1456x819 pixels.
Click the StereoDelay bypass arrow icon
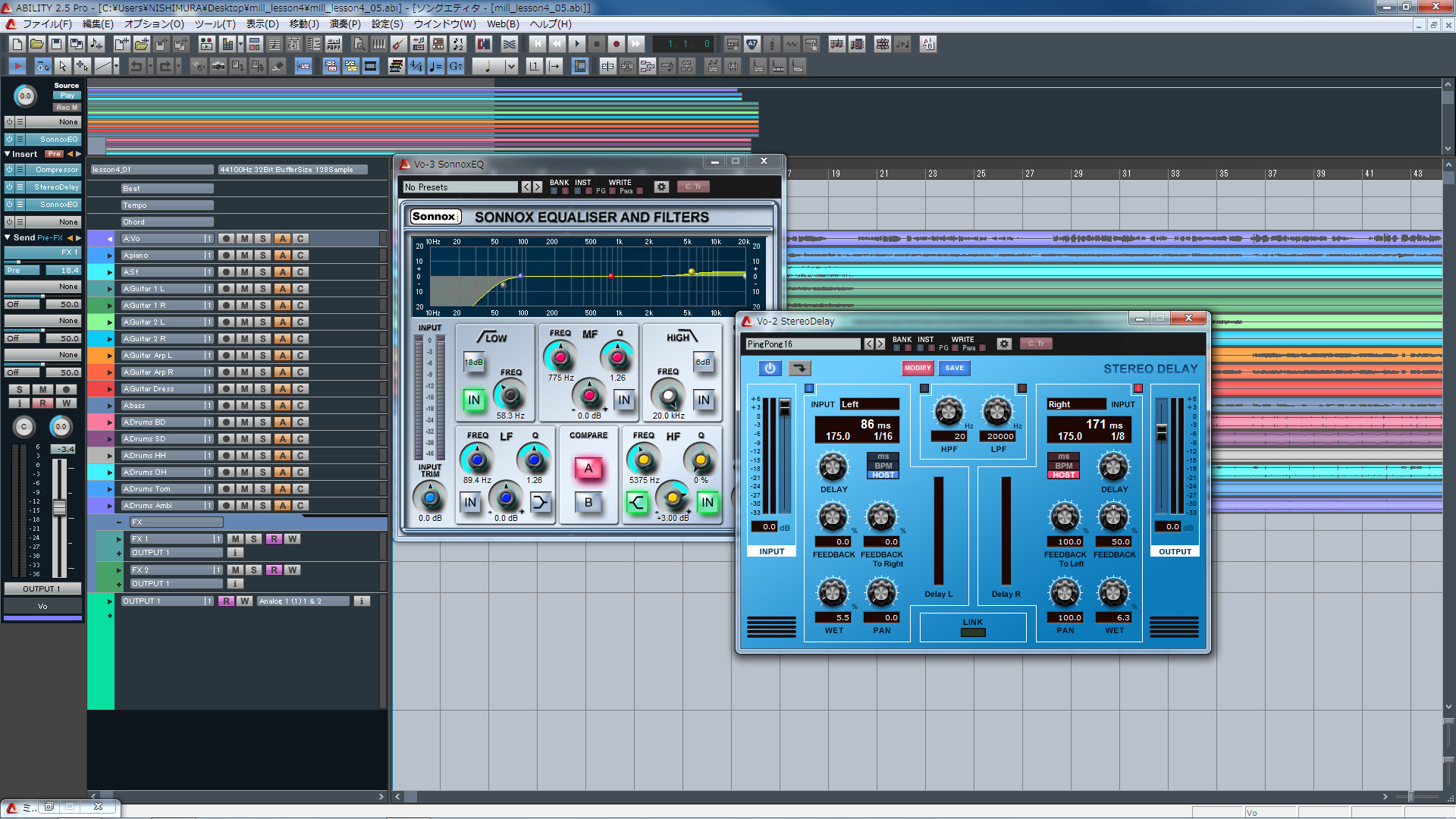point(799,369)
